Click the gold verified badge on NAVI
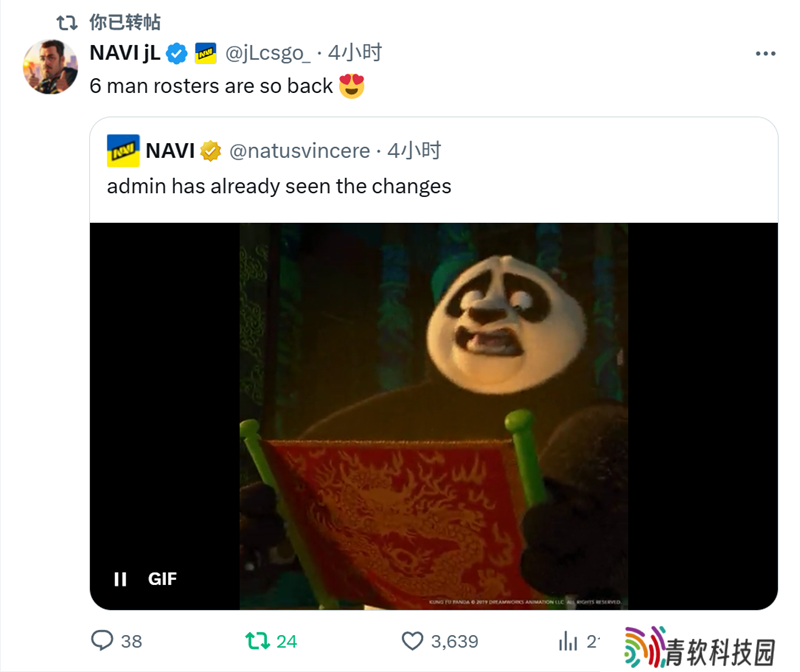 click(x=210, y=151)
